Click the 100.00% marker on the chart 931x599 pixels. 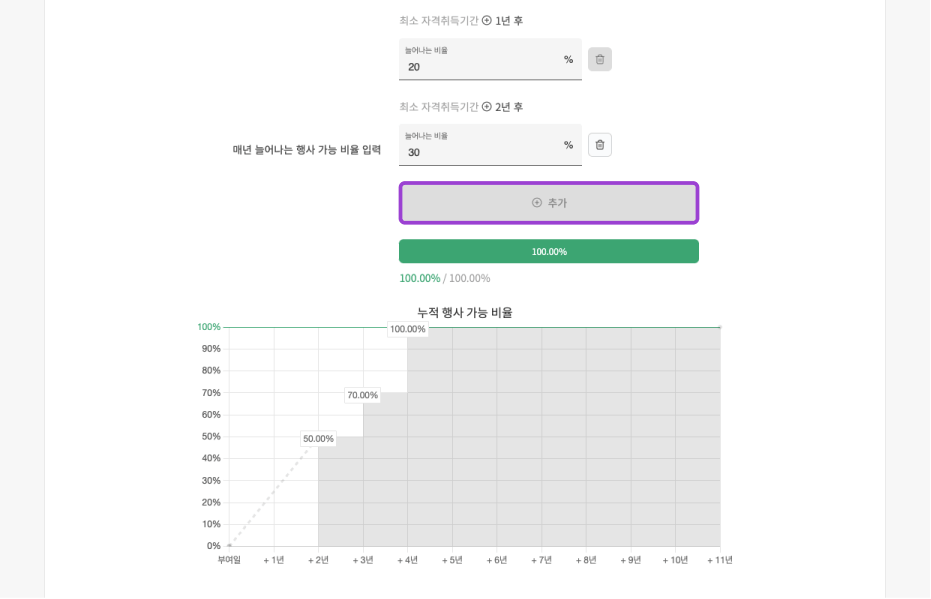click(x=407, y=327)
